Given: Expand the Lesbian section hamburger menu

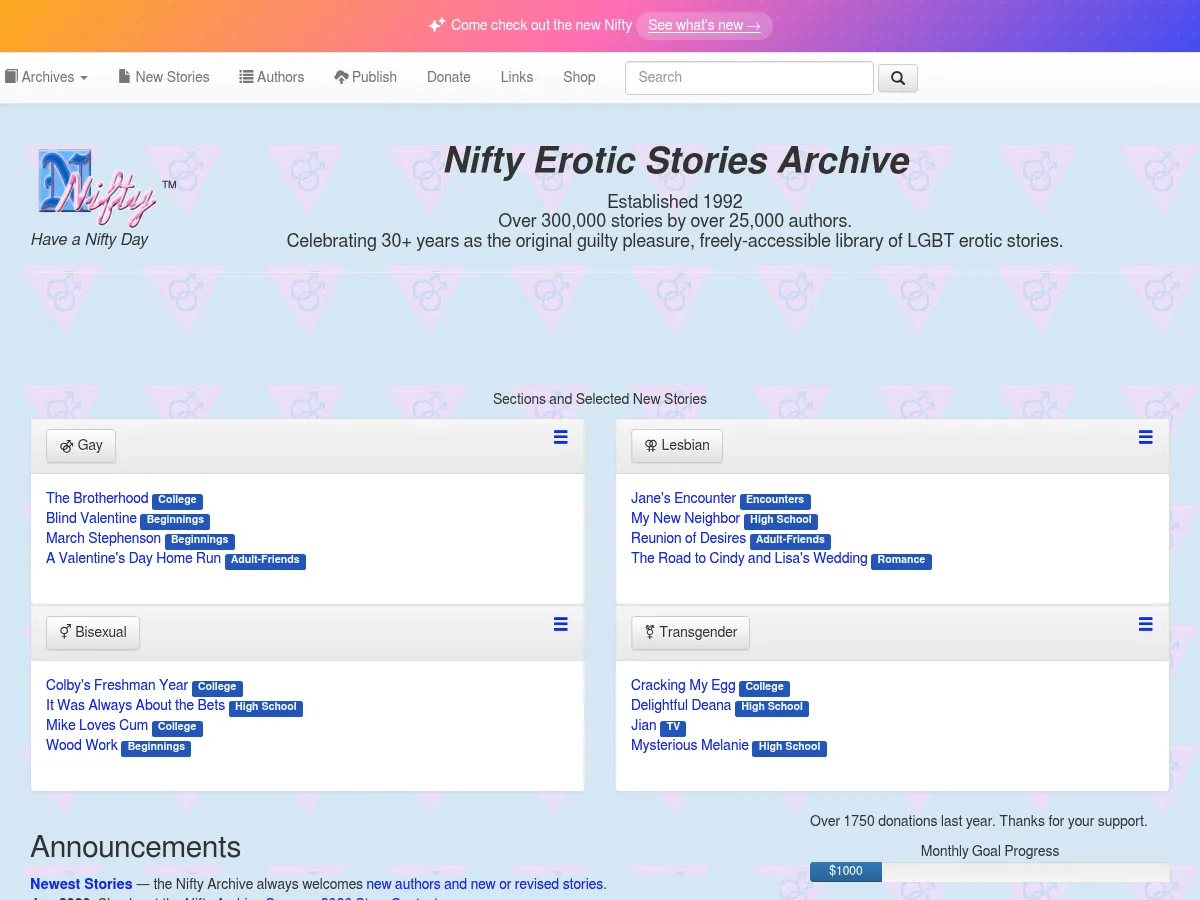Looking at the screenshot, I should (x=1146, y=437).
